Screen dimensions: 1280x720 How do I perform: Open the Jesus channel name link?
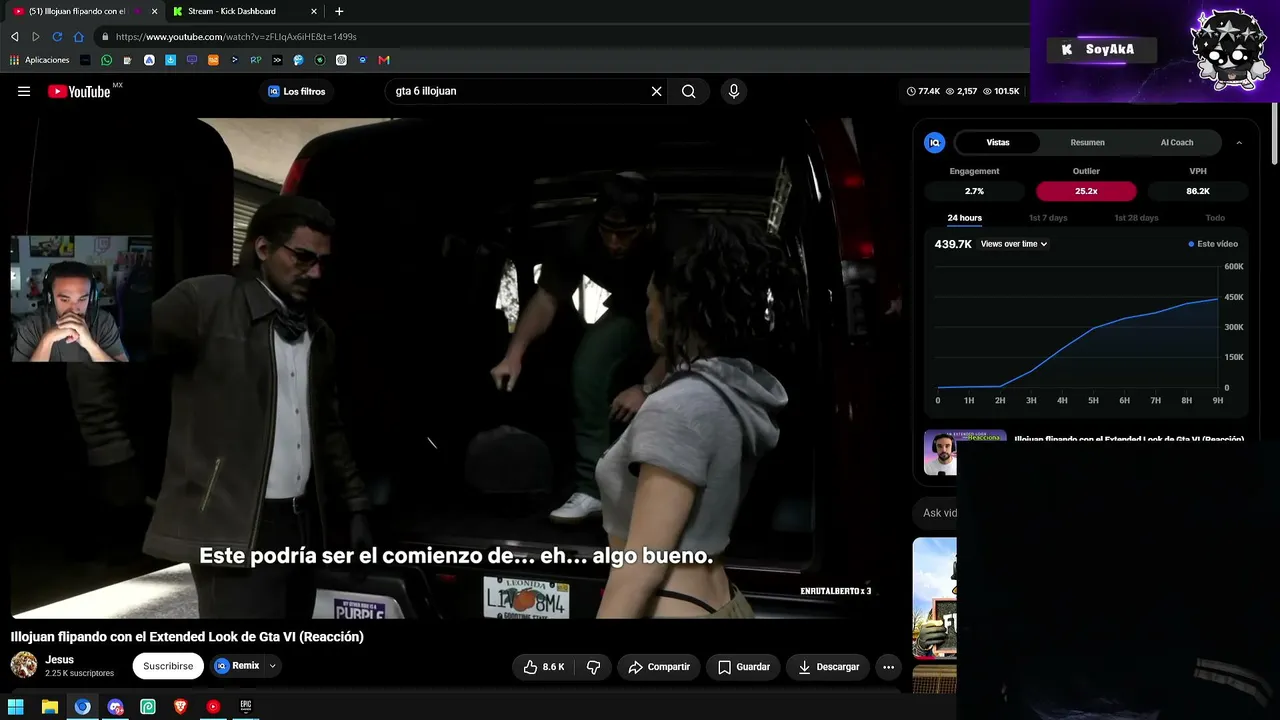(x=59, y=660)
